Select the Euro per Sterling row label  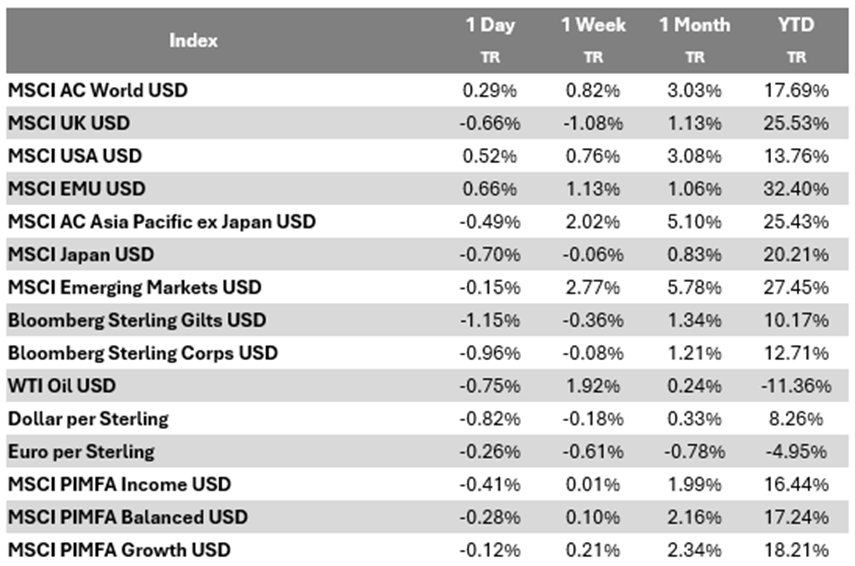click(81, 451)
